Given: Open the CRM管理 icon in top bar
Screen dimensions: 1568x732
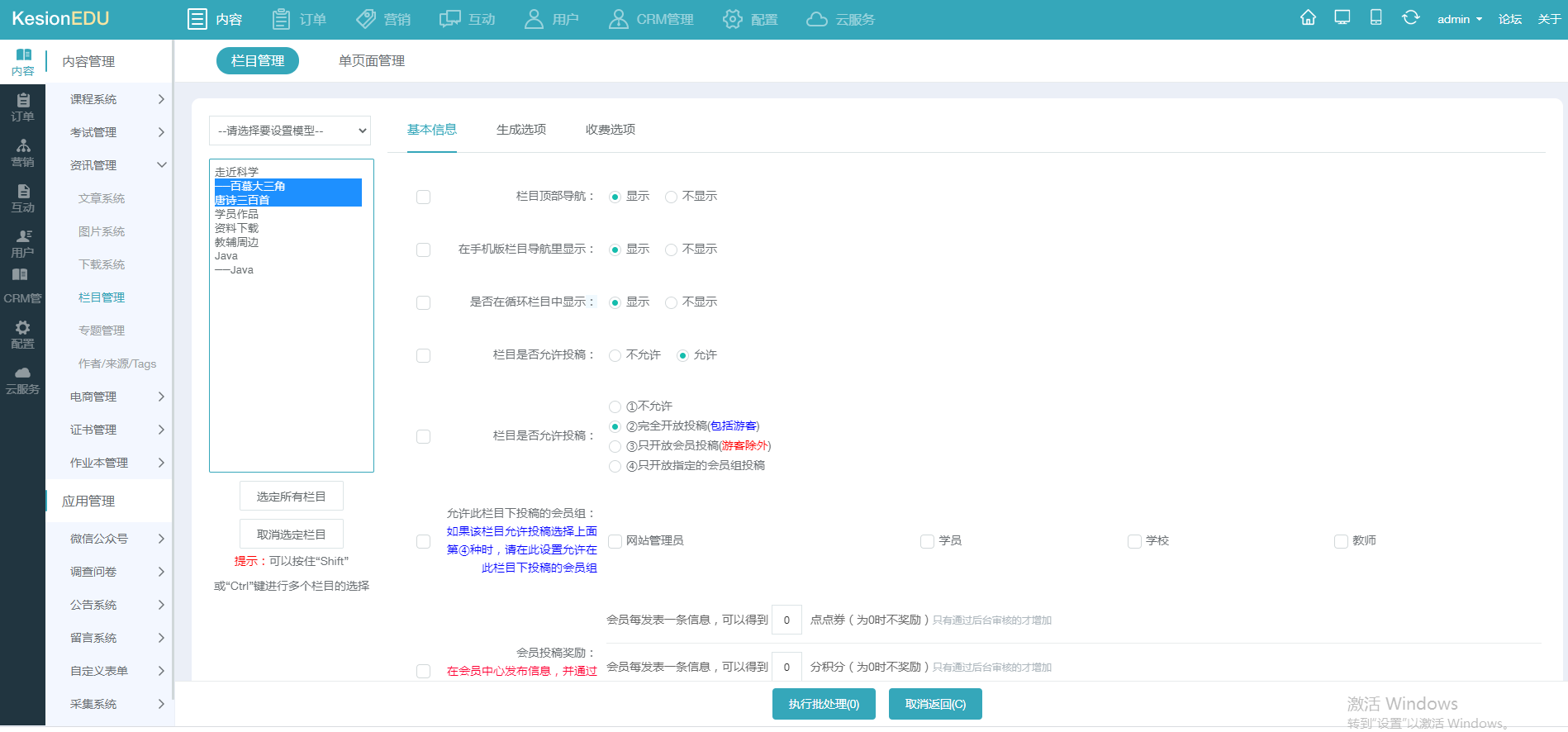Looking at the screenshot, I should tap(618, 19).
